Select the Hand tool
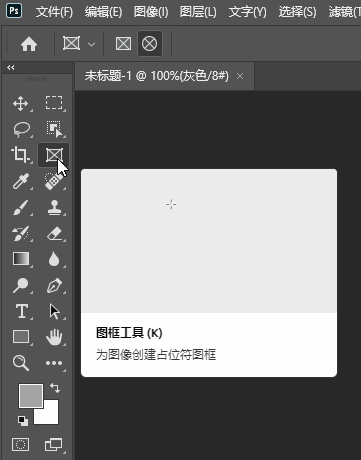The image size is (361, 460). pos(54,337)
